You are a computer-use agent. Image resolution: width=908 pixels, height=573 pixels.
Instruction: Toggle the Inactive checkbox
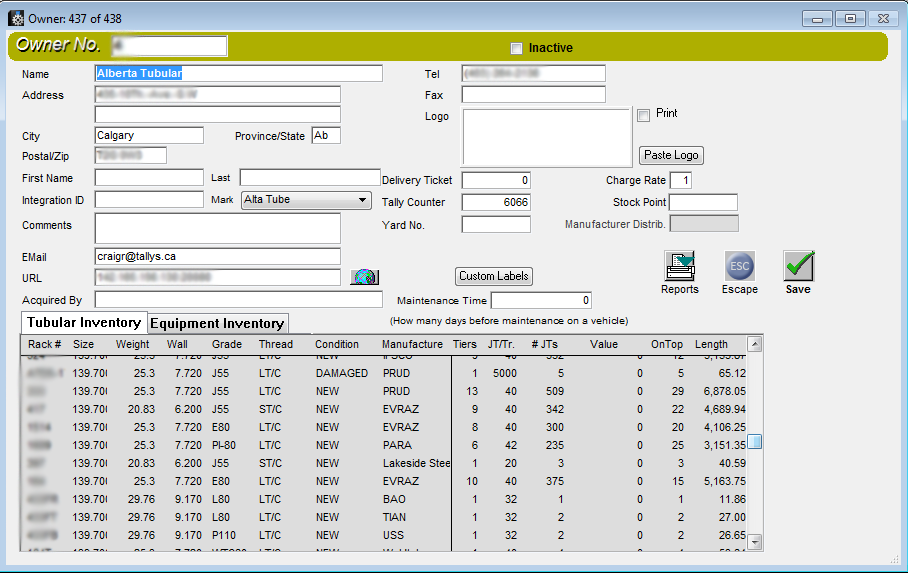(516, 48)
